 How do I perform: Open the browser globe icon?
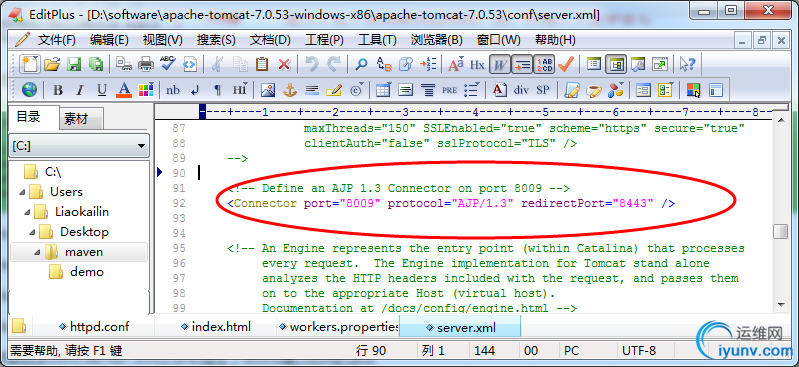click(x=29, y=90)
